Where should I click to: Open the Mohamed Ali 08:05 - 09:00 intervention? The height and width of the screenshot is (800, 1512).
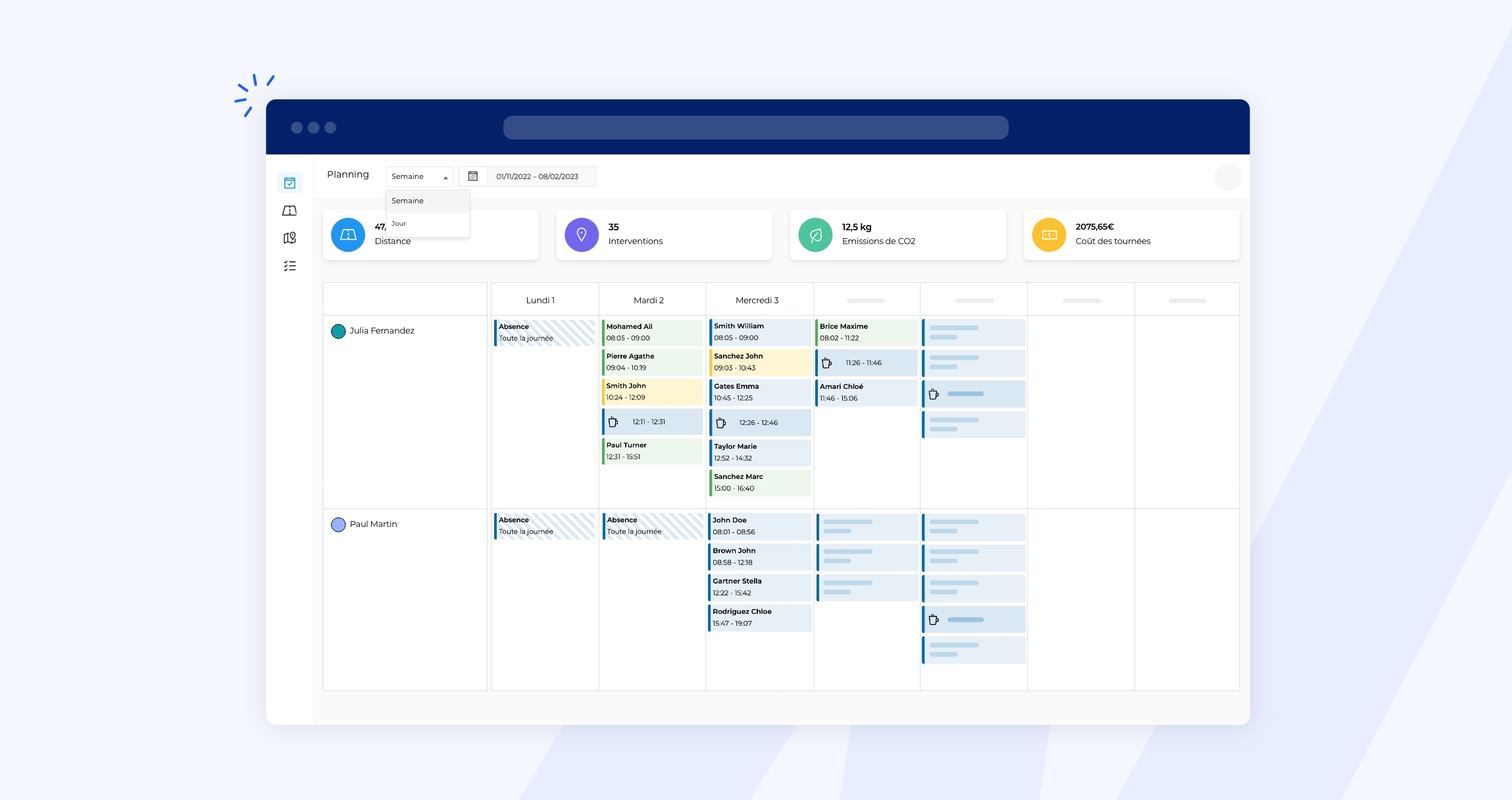coord(652,332)
